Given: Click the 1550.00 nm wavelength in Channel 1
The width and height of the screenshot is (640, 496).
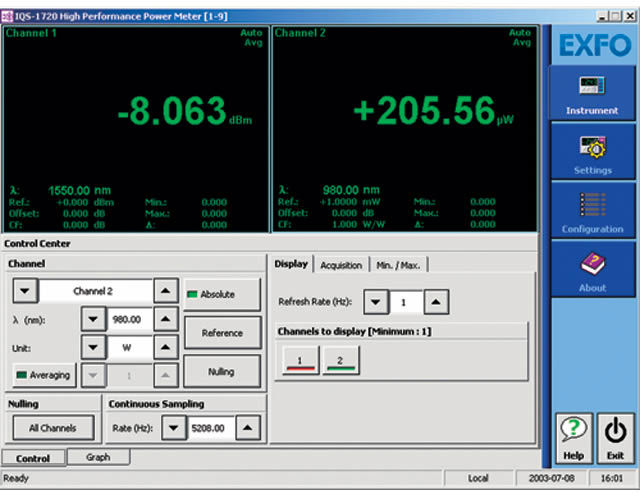Looking at the screenshot, I should click(80, 190).
